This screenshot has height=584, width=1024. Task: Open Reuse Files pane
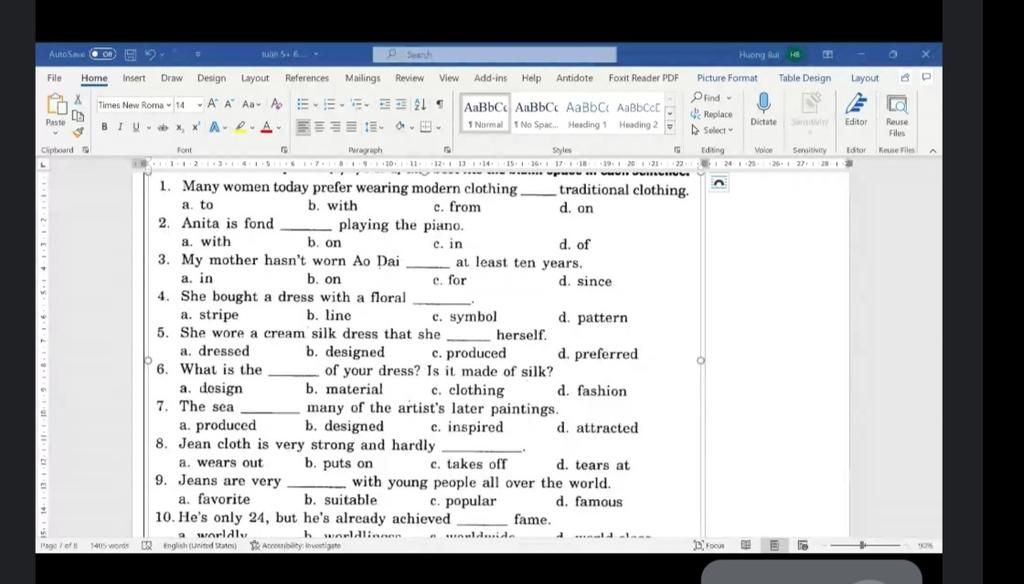(x=897, y=114)
